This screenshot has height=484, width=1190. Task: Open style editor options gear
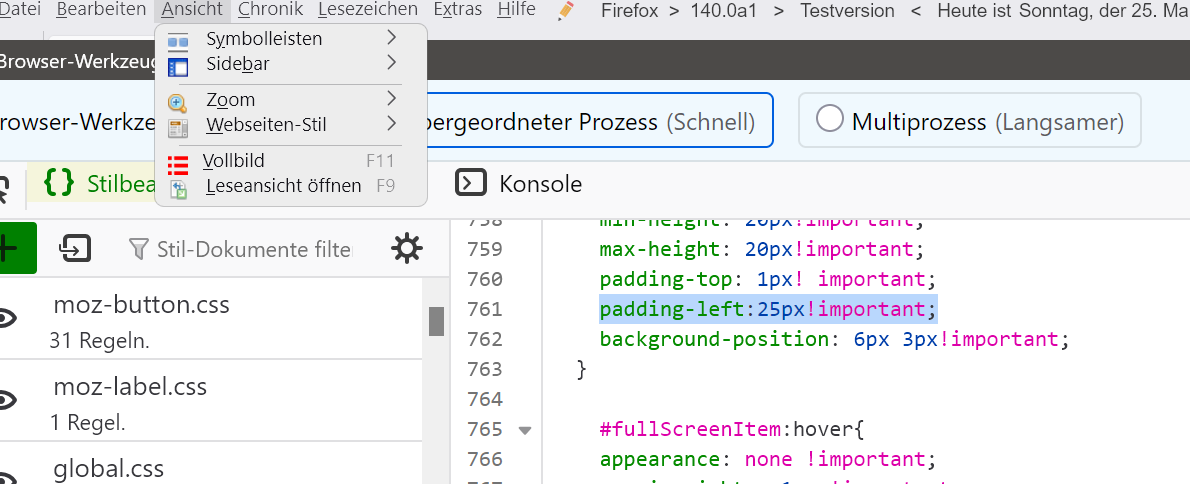click(406, 248)
